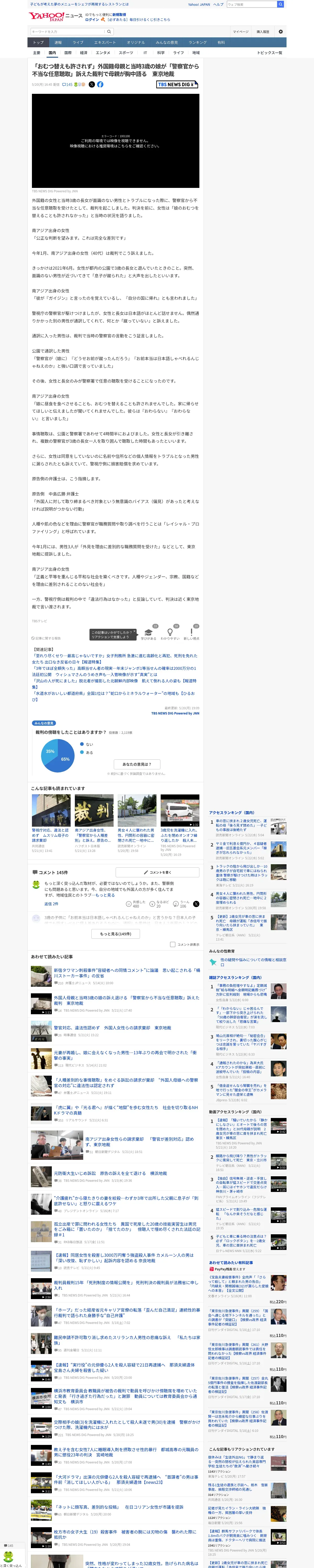Open the スポーツ category

126,53
